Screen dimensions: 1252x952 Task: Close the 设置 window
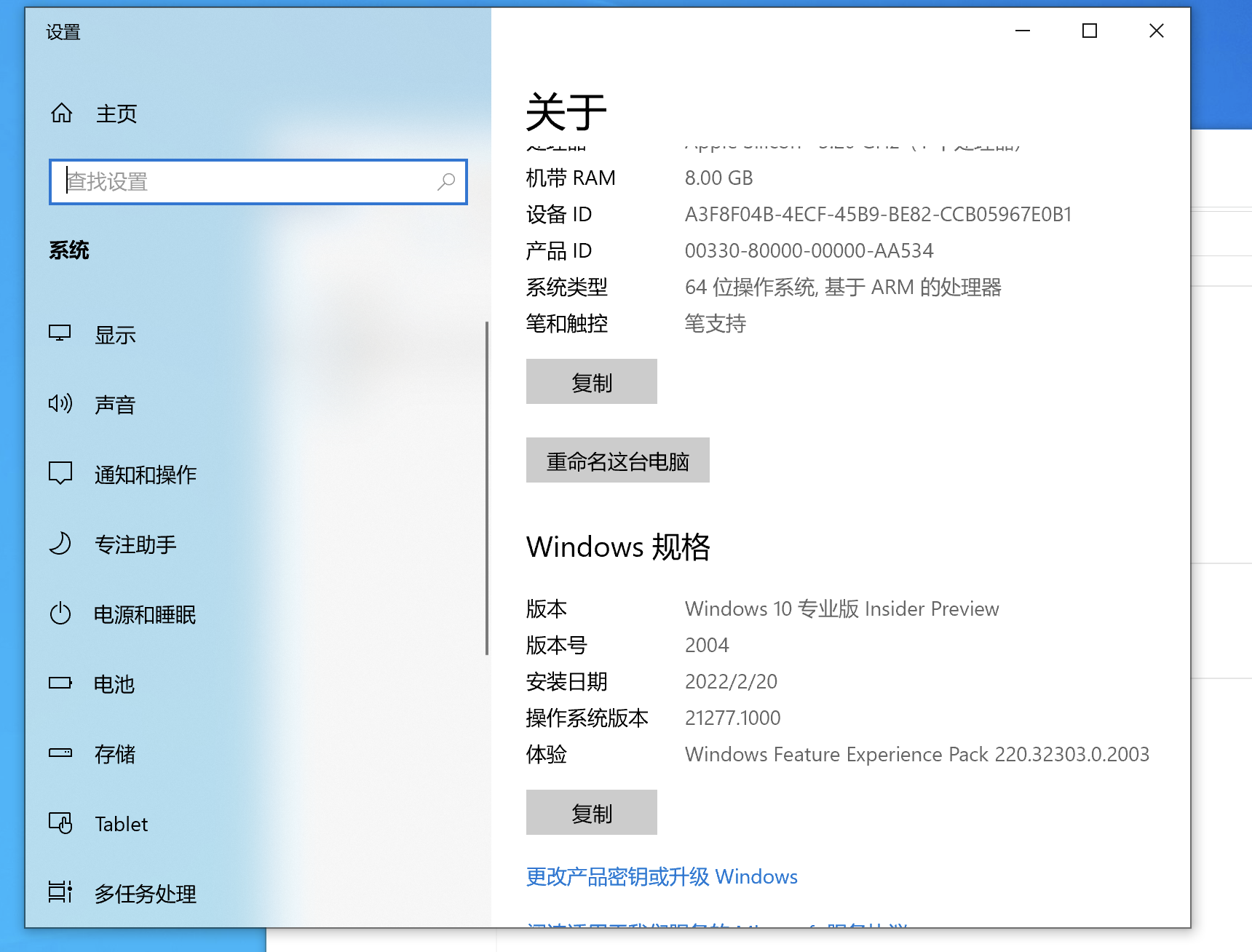(1157, 31)
